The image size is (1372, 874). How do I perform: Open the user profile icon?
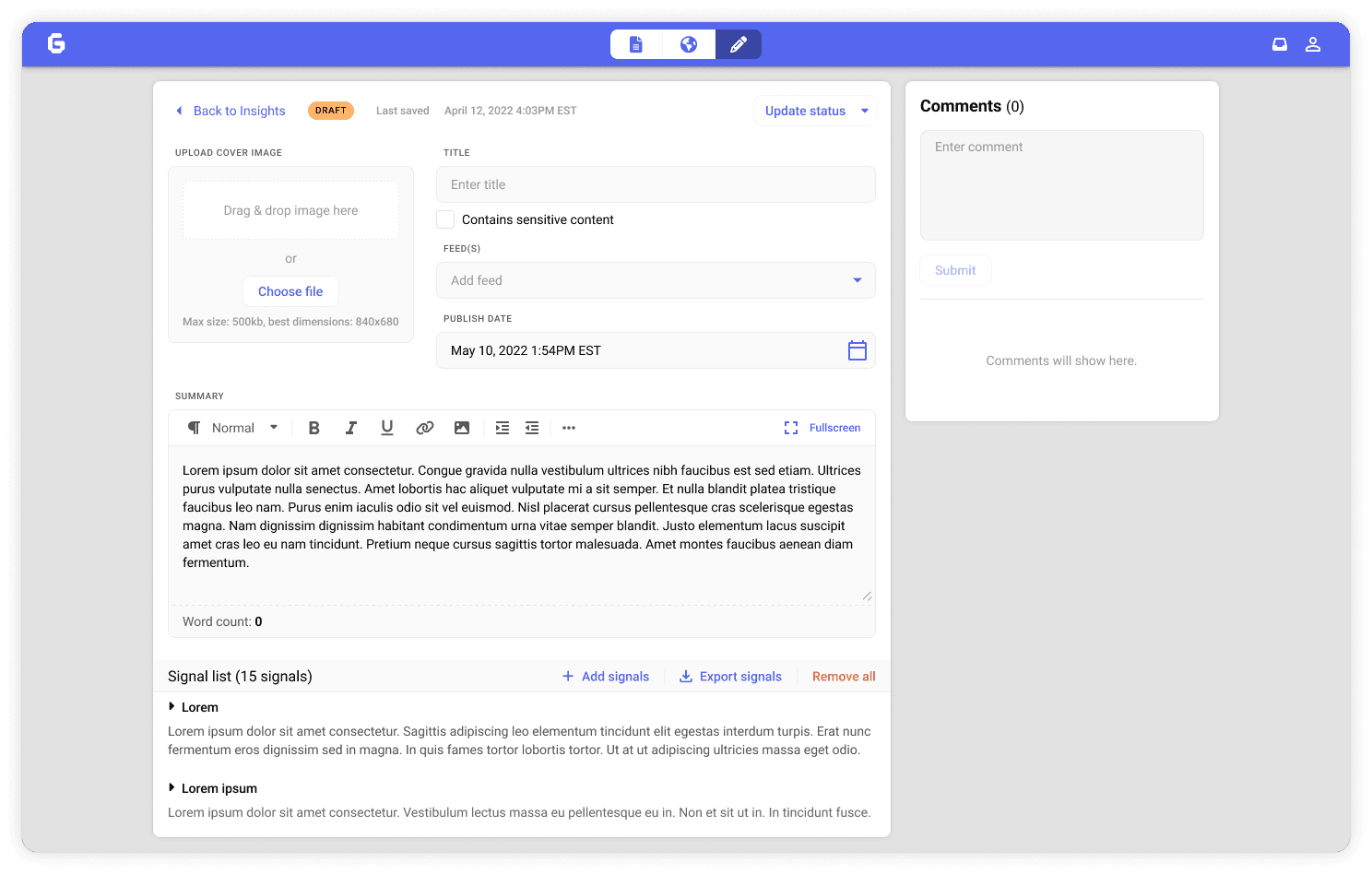coord(1313,44)
